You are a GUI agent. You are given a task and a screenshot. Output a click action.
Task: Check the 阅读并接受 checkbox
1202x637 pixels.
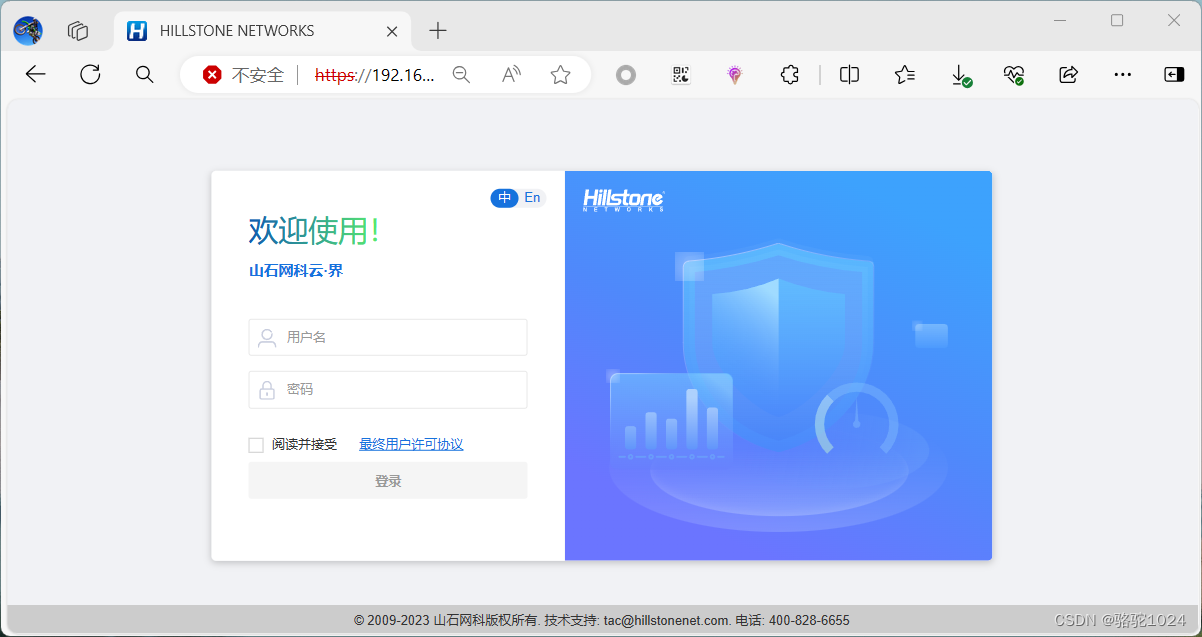[x=256, y=445]
